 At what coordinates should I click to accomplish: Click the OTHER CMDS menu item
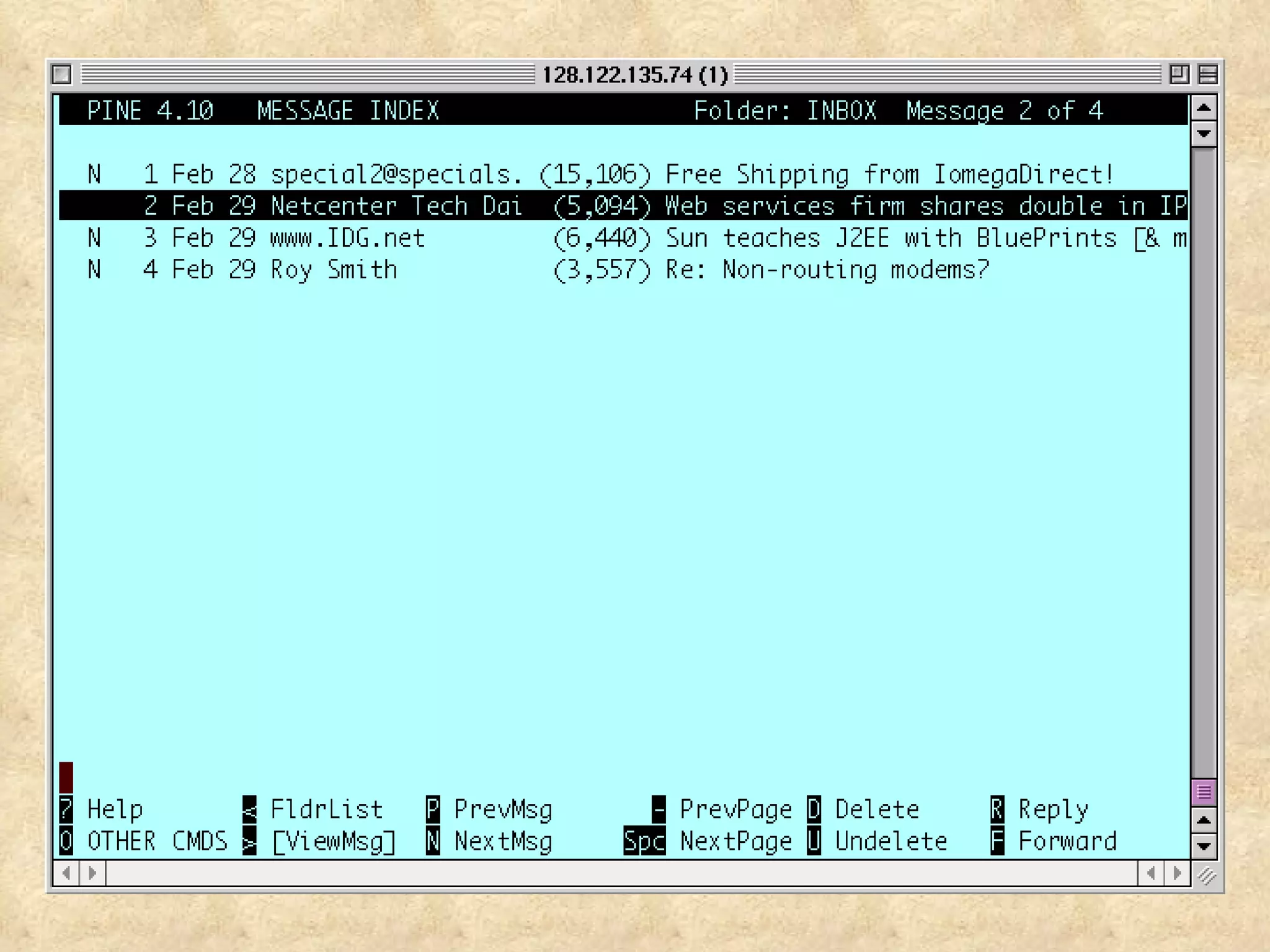[x=157, y=842]
